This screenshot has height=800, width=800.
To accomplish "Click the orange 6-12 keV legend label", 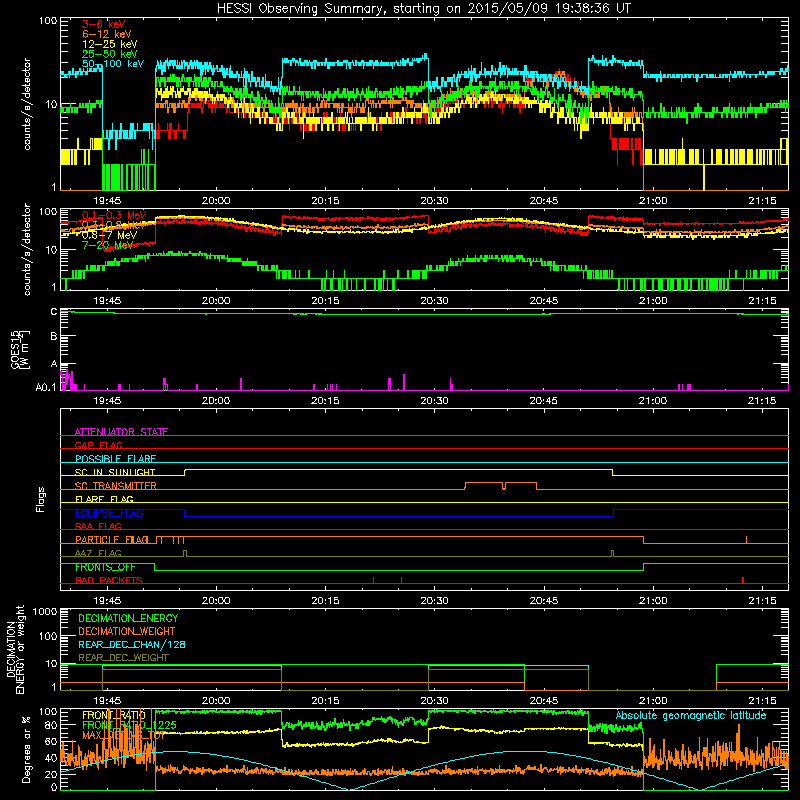I will (x=106, y=34).
